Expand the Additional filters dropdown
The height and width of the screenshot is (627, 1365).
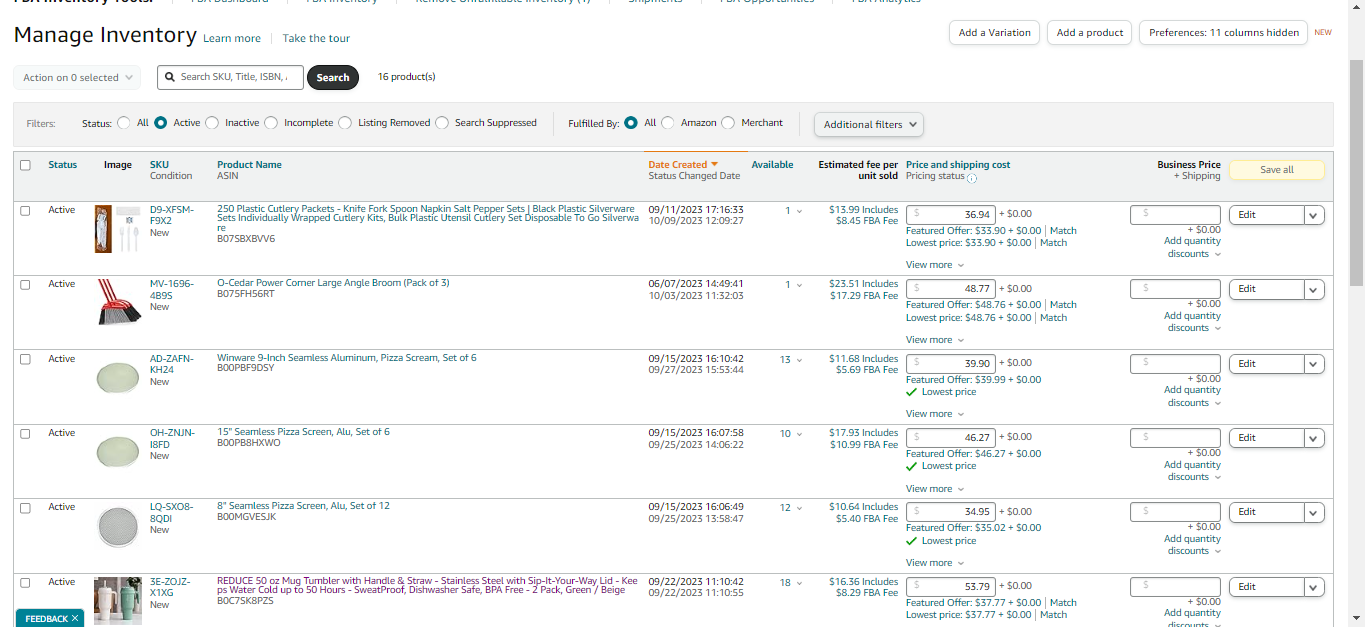(x=869, y=124)
